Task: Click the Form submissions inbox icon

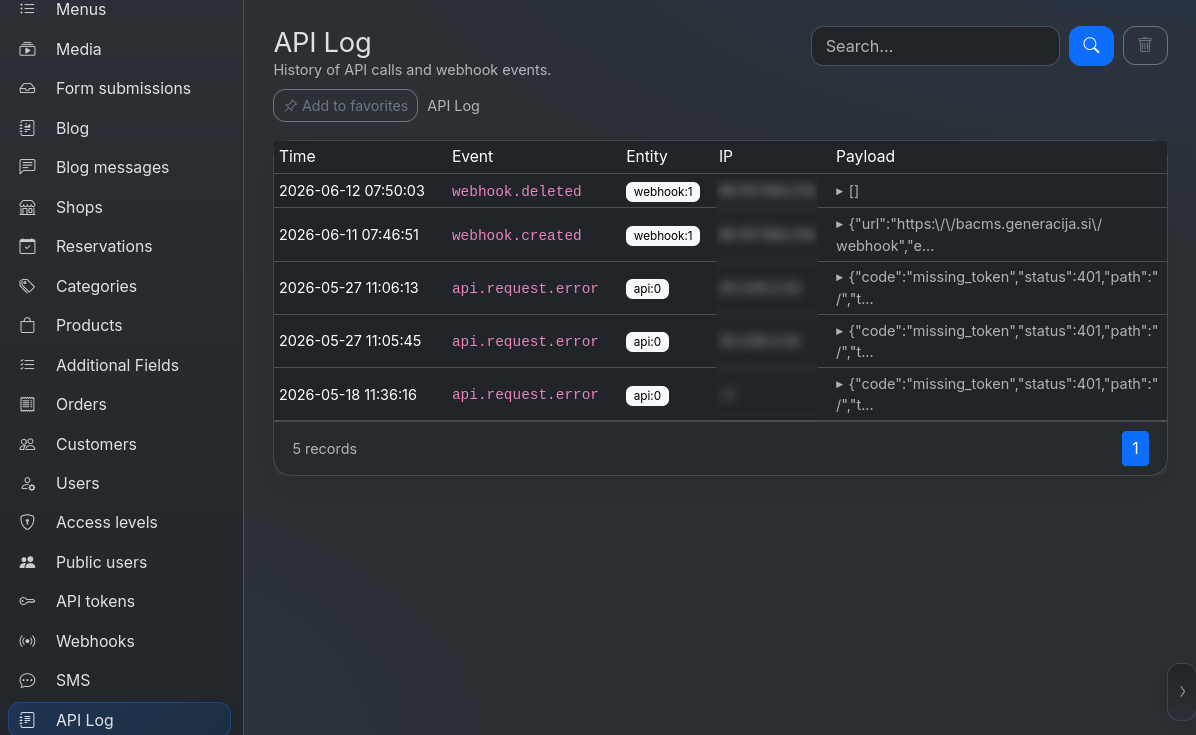Action: [x=27, y=88]
